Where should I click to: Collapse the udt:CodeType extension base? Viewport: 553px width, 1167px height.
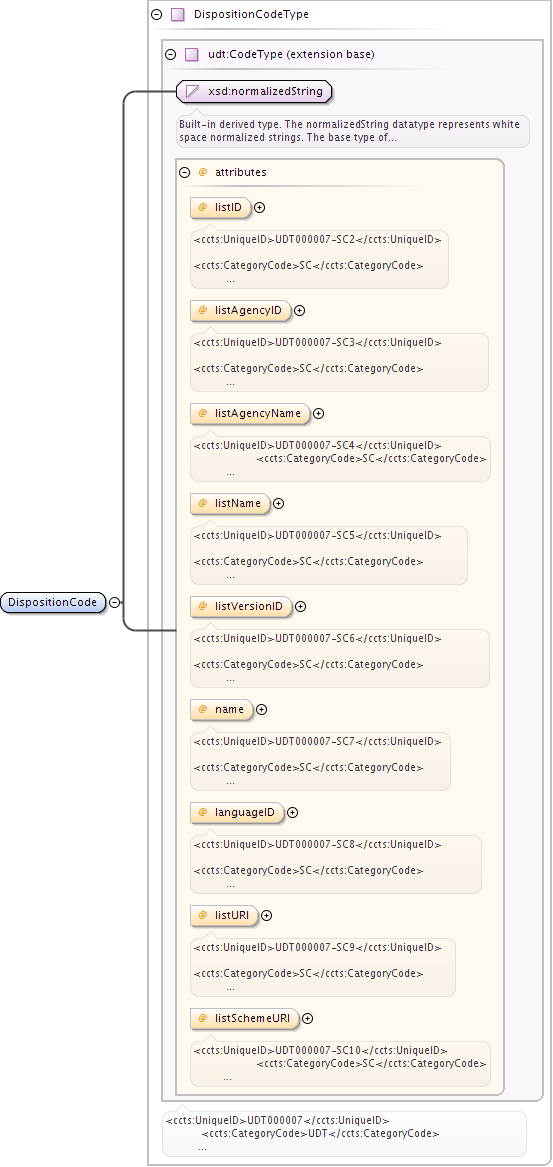coord(170,54)
